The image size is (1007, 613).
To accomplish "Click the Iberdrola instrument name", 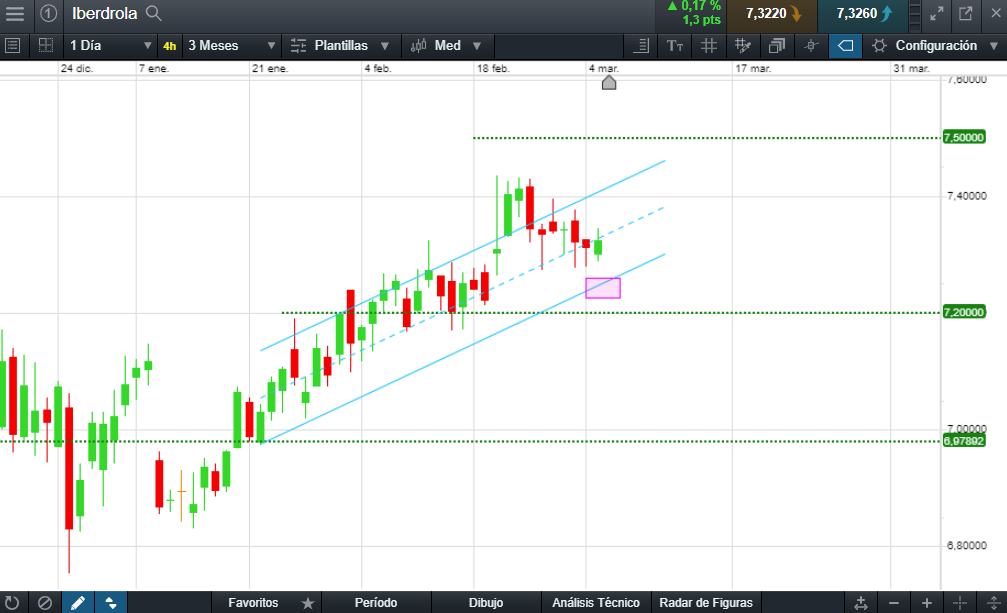I will click(x=104, y=13).
